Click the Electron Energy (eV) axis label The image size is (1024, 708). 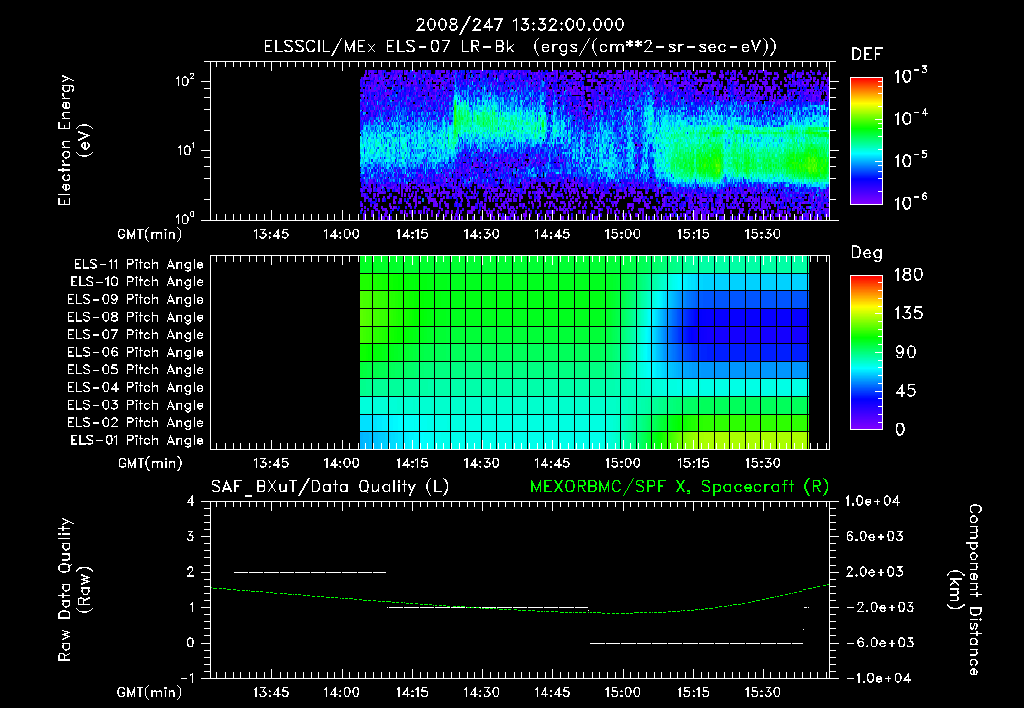(x=74, y=140)
